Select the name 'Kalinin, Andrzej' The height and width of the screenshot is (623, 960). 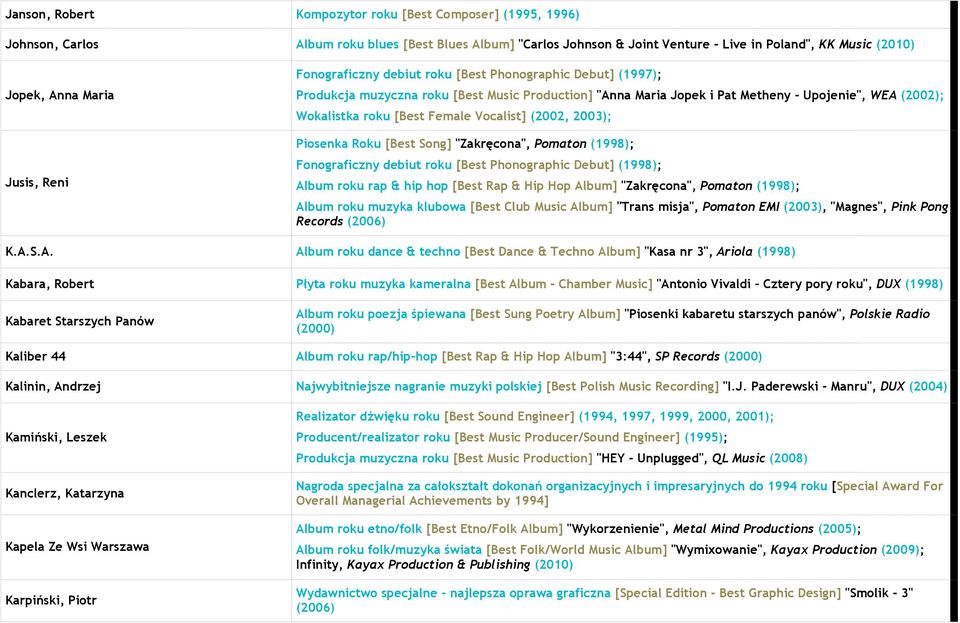53,386
